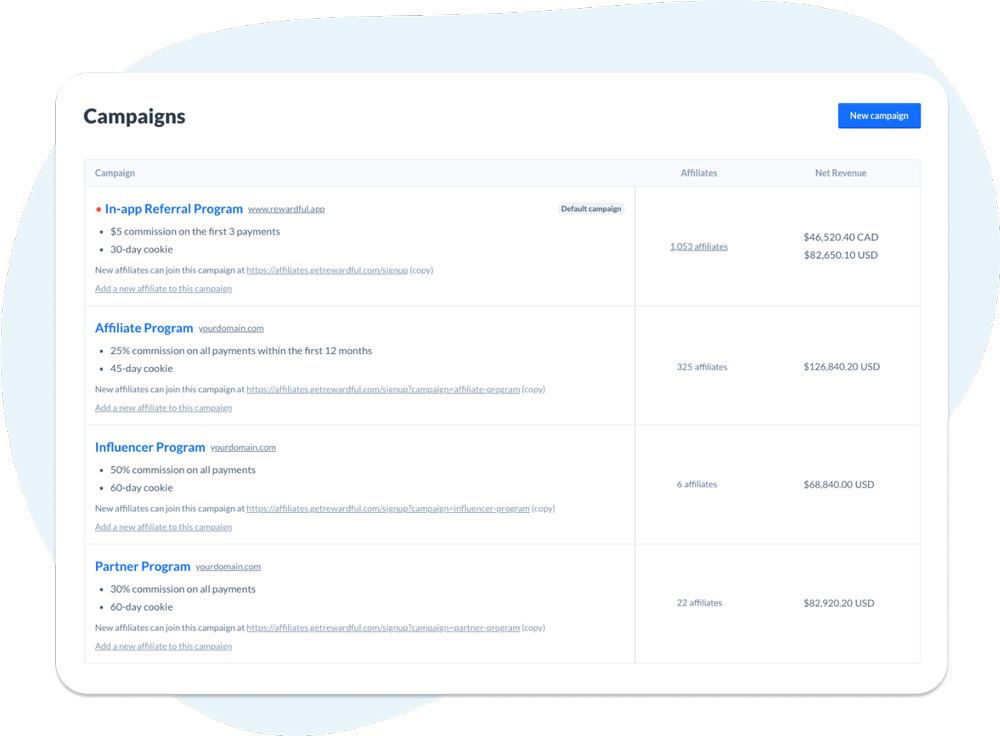Image resolution: width=1000 pixels, height=736 pixels.
Task: Click the red dot beside In-app Referral Program
Action: pyautogui.click(x=98, y=210)
